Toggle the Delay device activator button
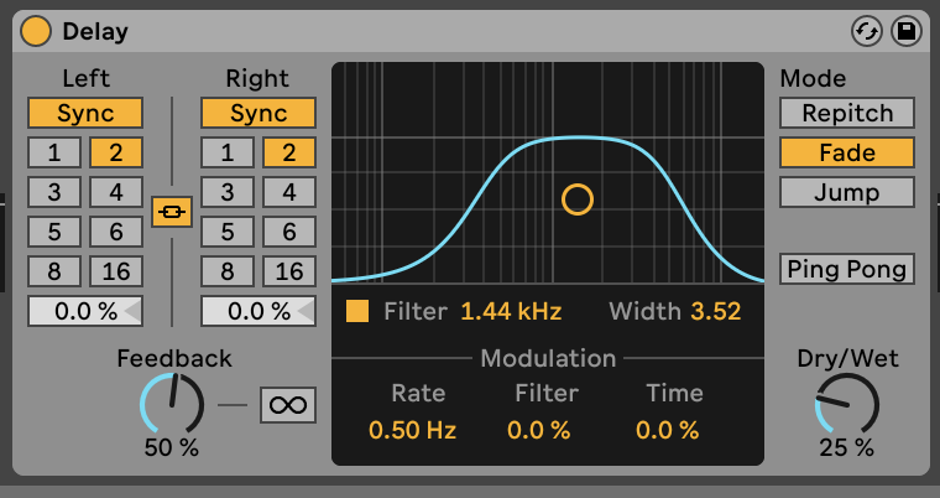The height and width of the screenshot is (499, 941). 35,31
